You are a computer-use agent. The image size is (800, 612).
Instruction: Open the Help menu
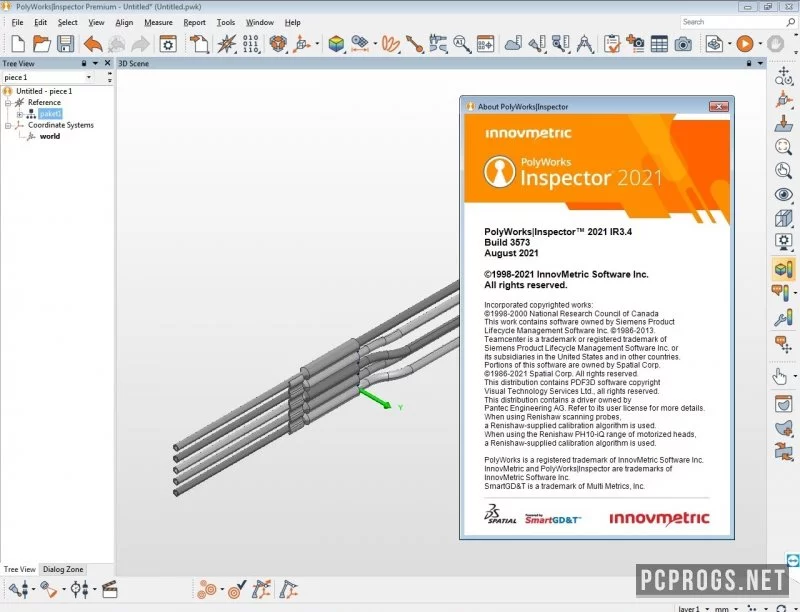292,22
